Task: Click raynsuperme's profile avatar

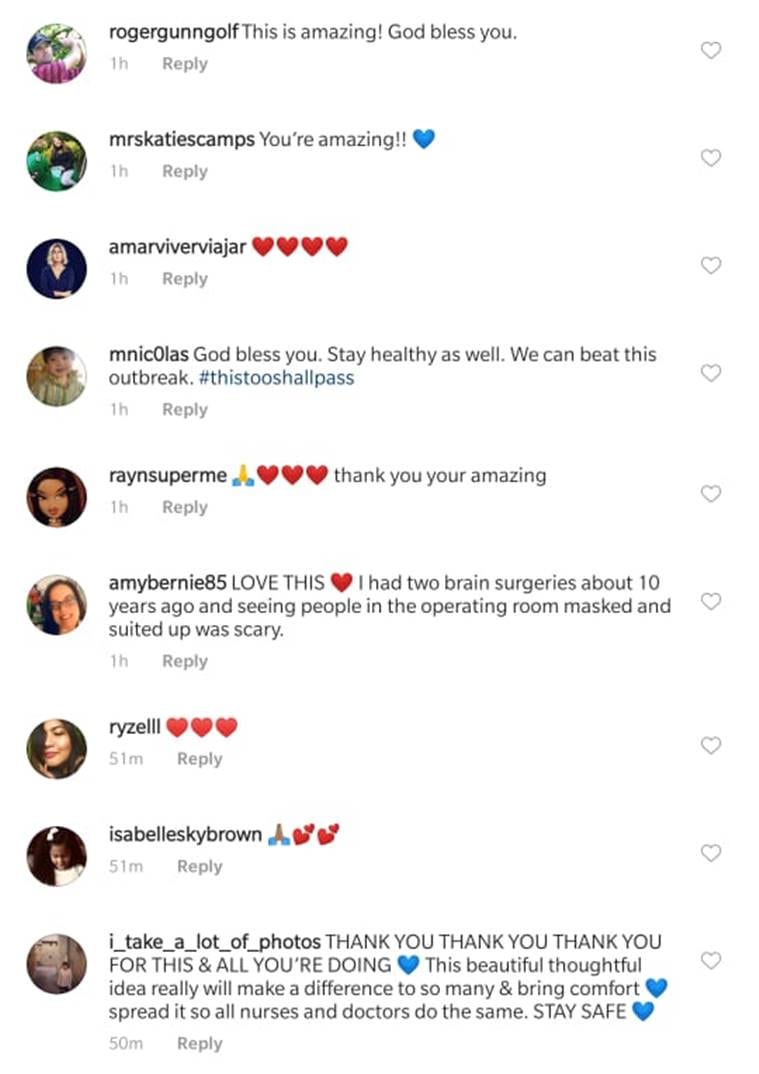Action: (x=56, y=497)
